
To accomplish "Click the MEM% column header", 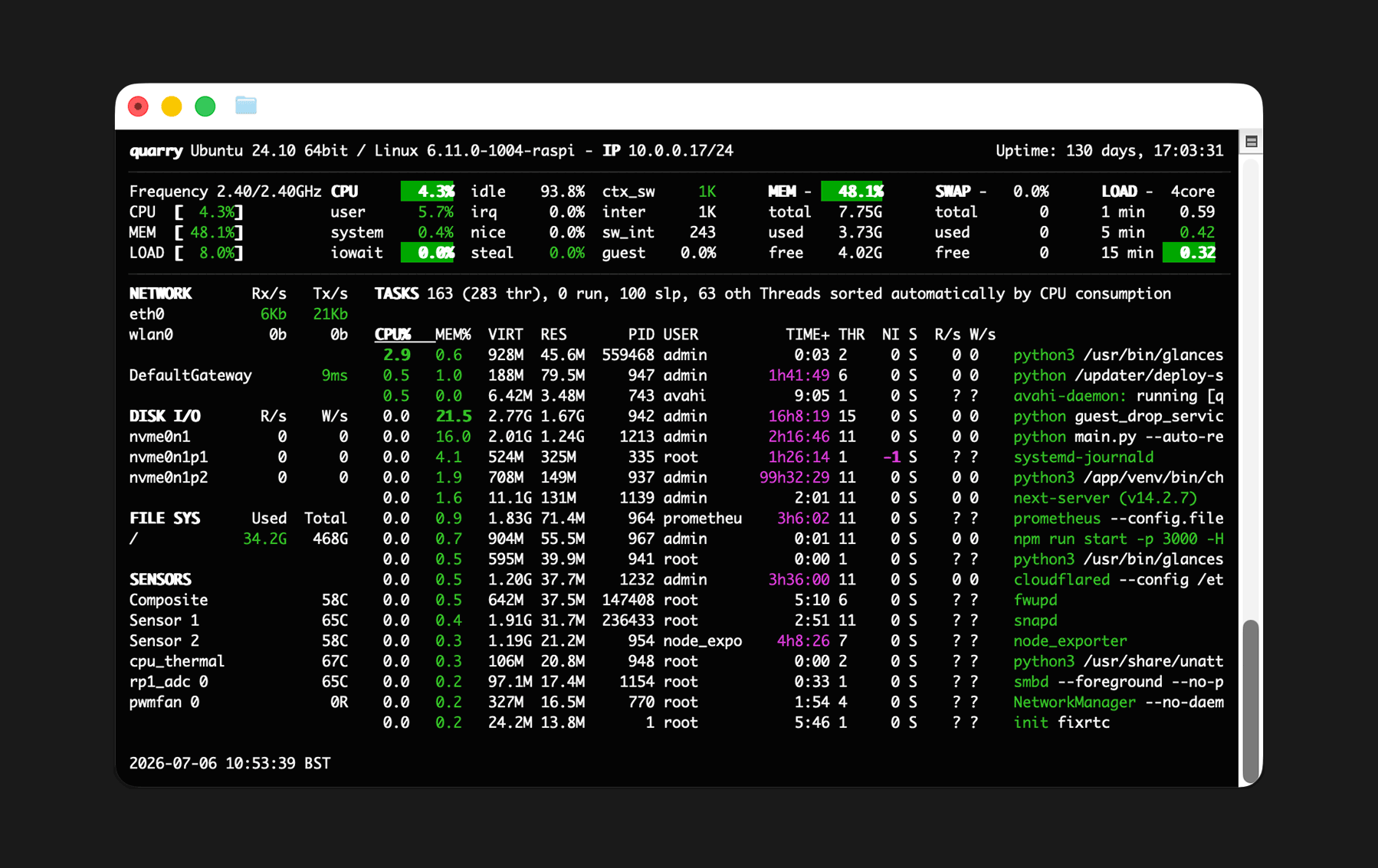I will click(x=453, y=335).
